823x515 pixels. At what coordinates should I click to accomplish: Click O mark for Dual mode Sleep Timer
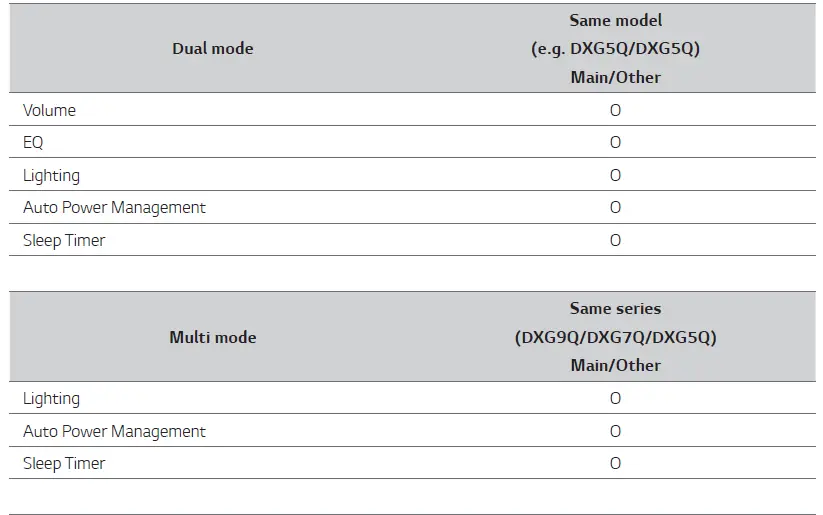tap(615, 240)
